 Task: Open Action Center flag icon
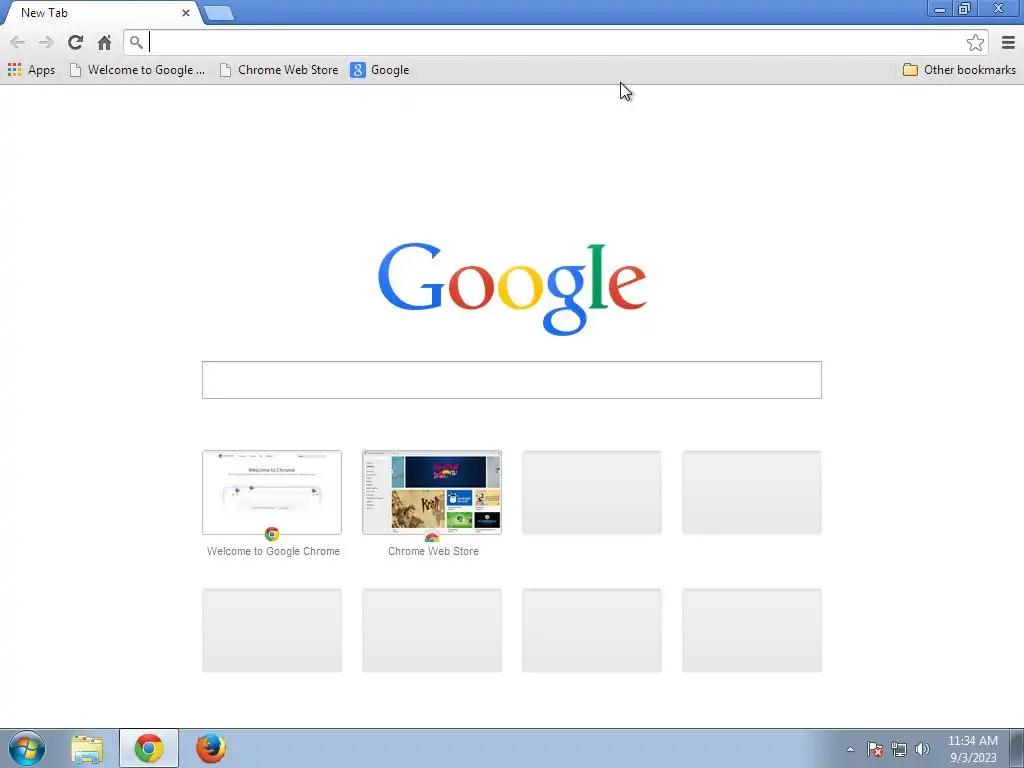[875, 749]
